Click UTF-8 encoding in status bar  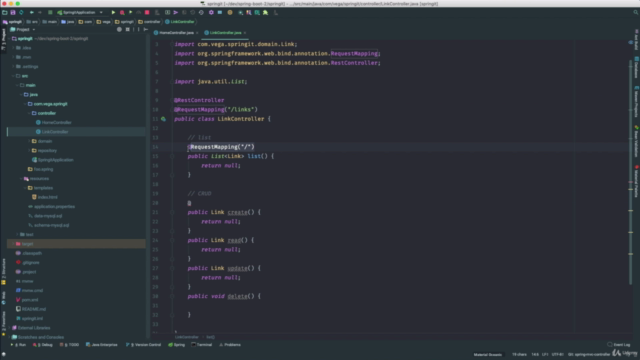(x=557, y=354)
